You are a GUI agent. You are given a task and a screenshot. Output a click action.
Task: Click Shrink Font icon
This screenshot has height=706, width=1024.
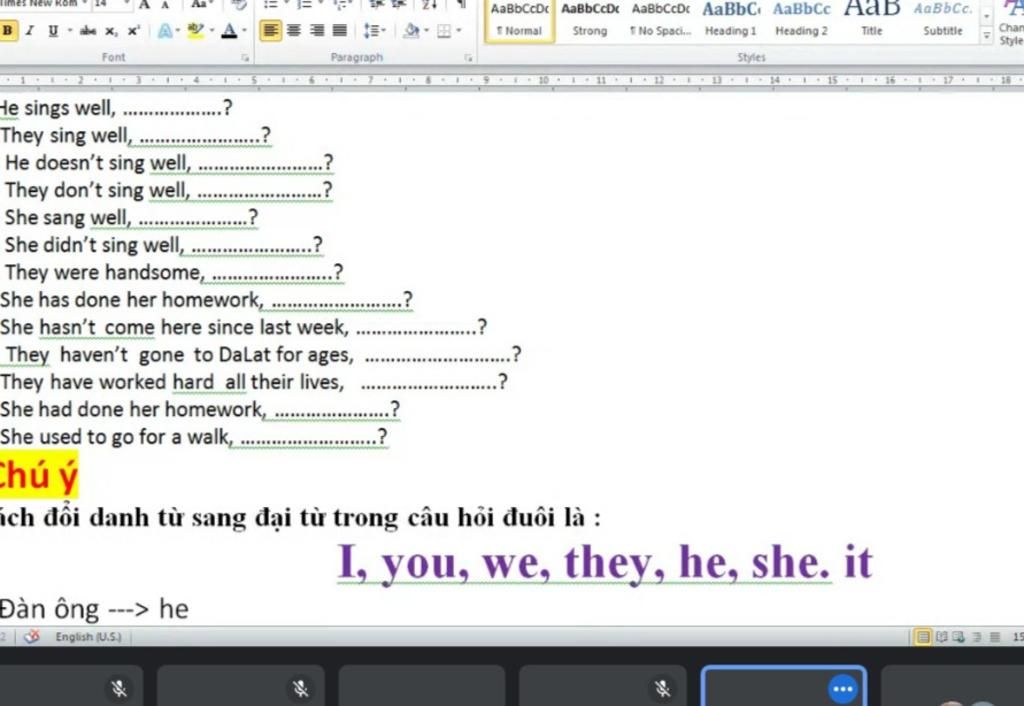tap(166, 5)
